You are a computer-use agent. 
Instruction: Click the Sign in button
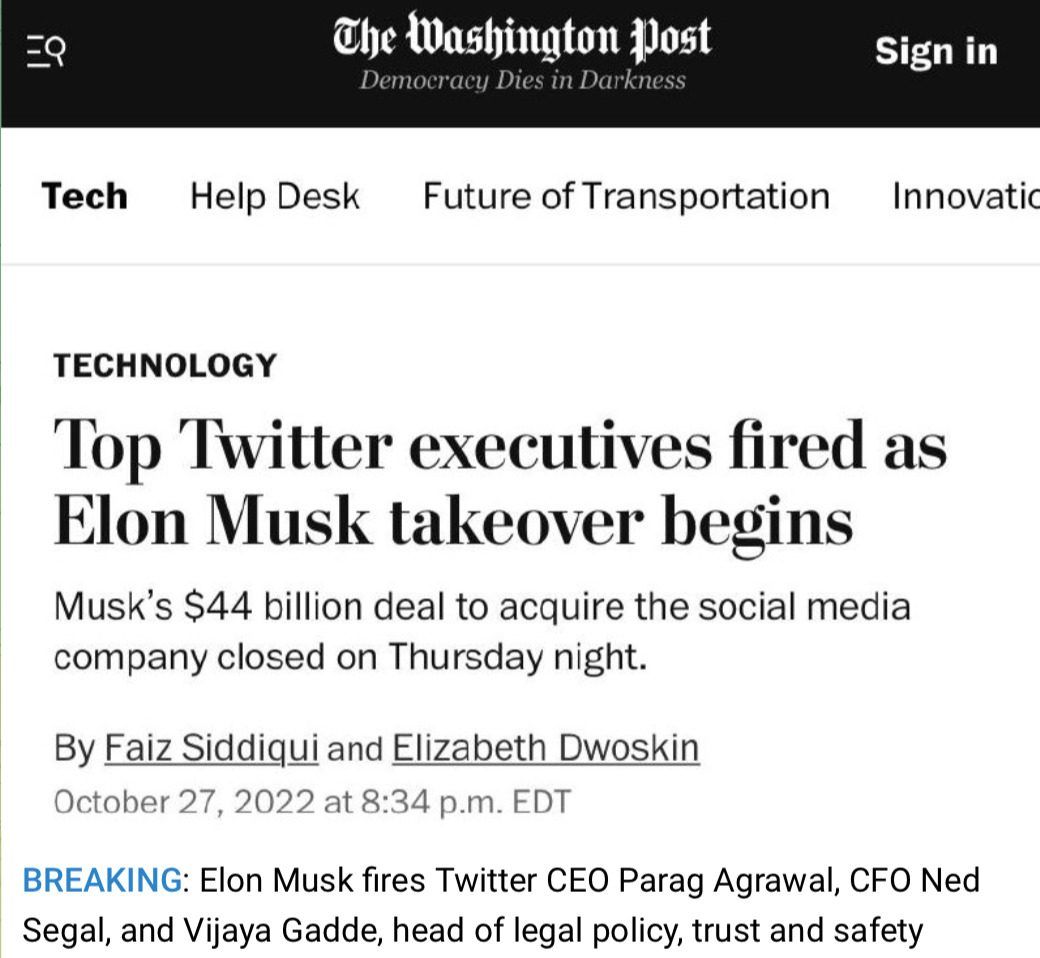coord(935,51)
